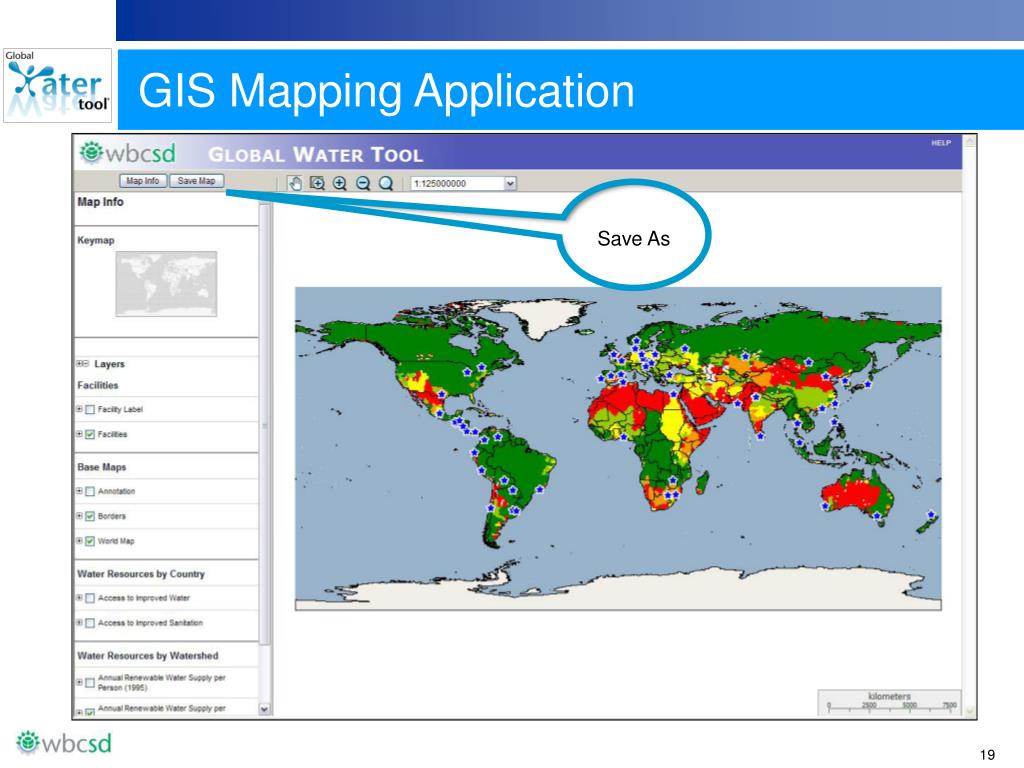1024x768 pixels.
Task: Click the Save Map button
Action: pos(197,181)
